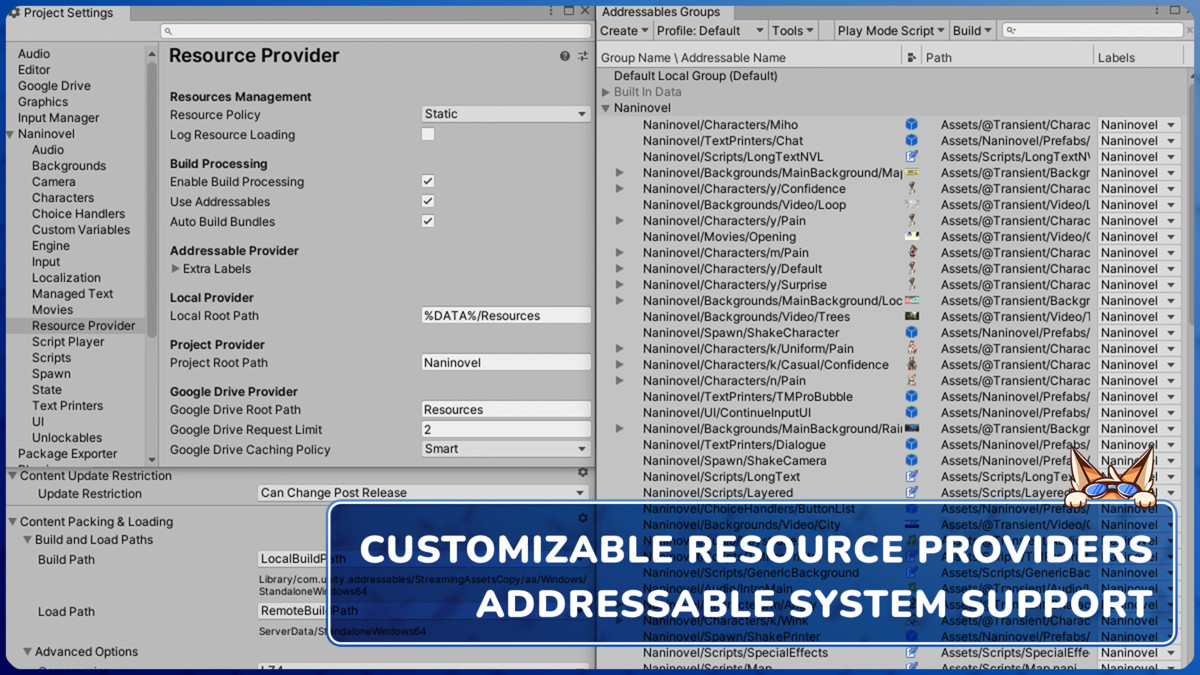Toggle the Log Resource Loading checkbox
The image size is (1200, 675).
pyautogui.click(x=428, y=135)
